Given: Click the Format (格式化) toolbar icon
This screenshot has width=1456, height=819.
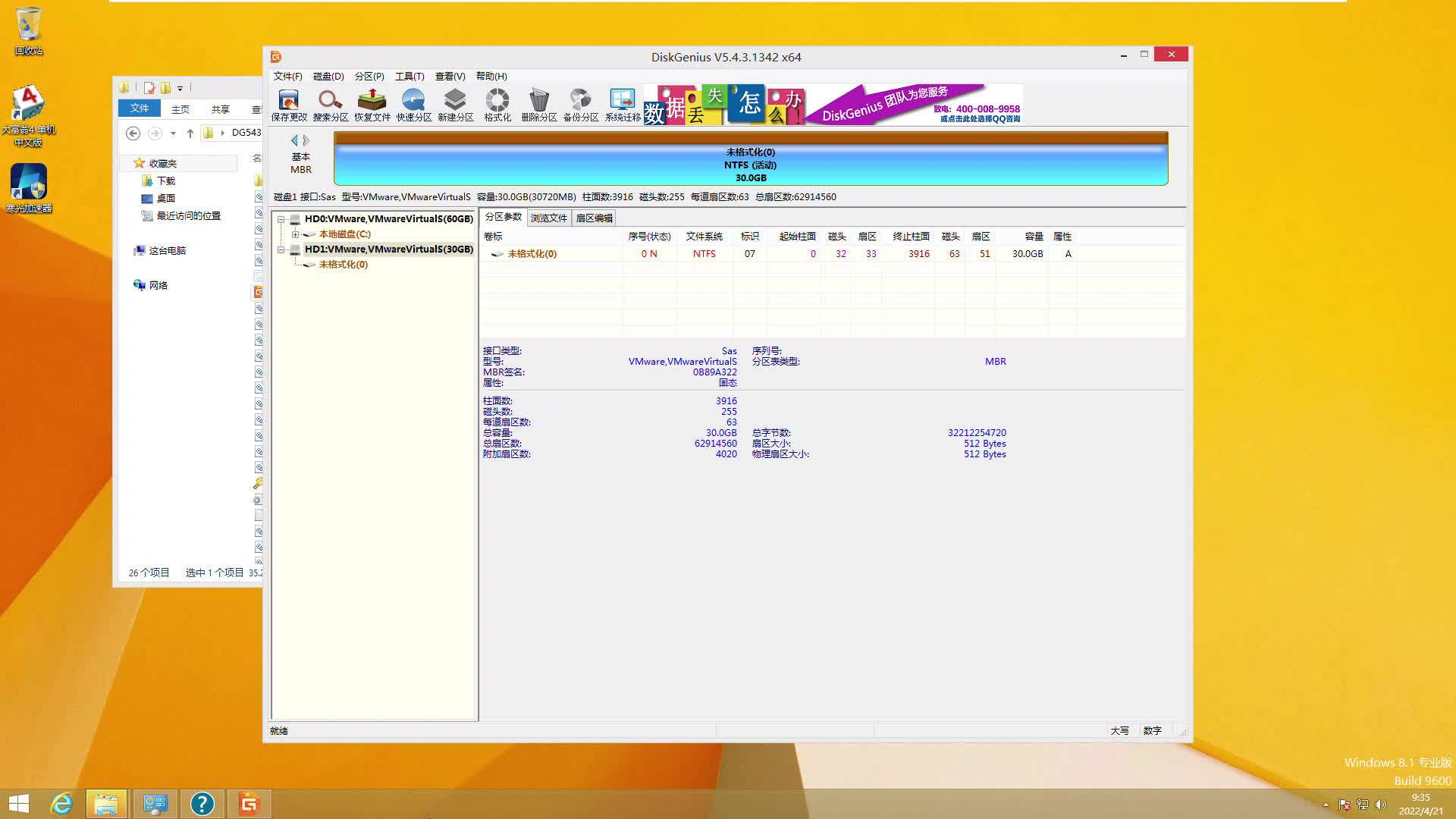Looking at the screenshot, I should (x=497, y=105).
